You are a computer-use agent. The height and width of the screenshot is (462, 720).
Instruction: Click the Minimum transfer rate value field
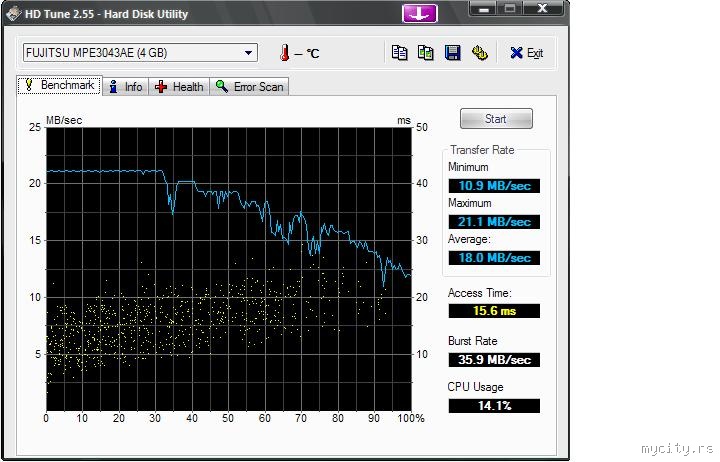click(x=494, y=186)
